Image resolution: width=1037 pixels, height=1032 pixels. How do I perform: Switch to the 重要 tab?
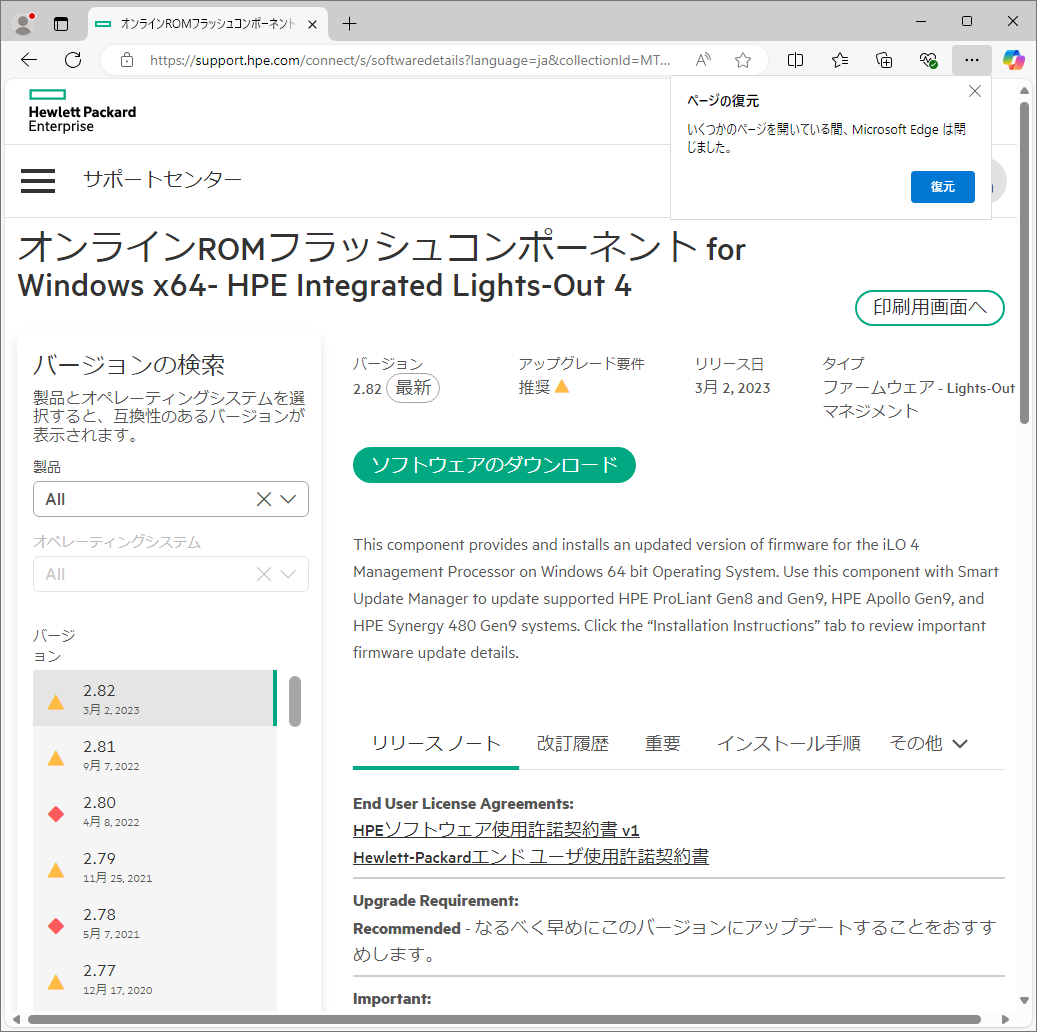[x=662, y=744]
